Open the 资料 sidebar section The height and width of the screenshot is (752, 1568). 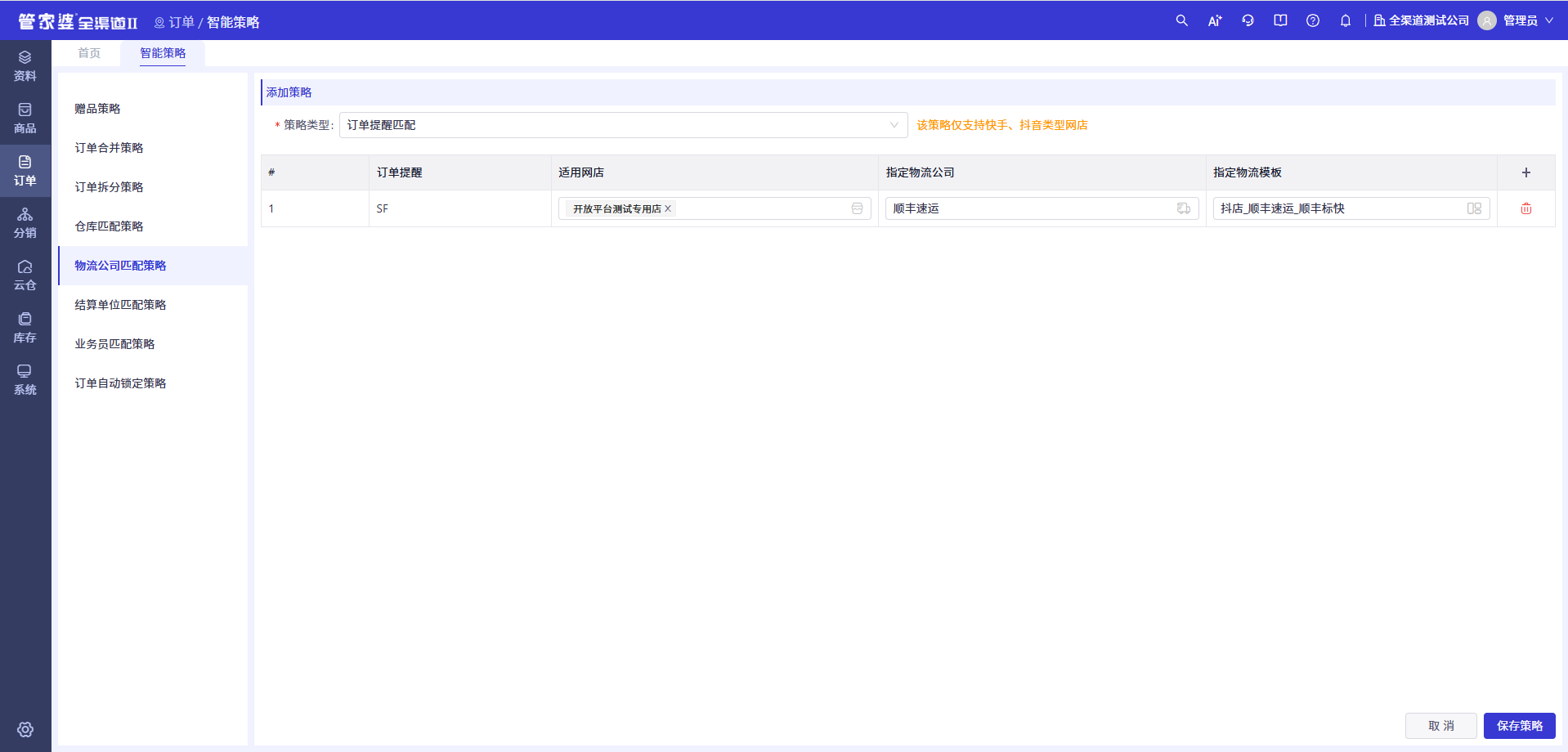click(x=25, y=66)
